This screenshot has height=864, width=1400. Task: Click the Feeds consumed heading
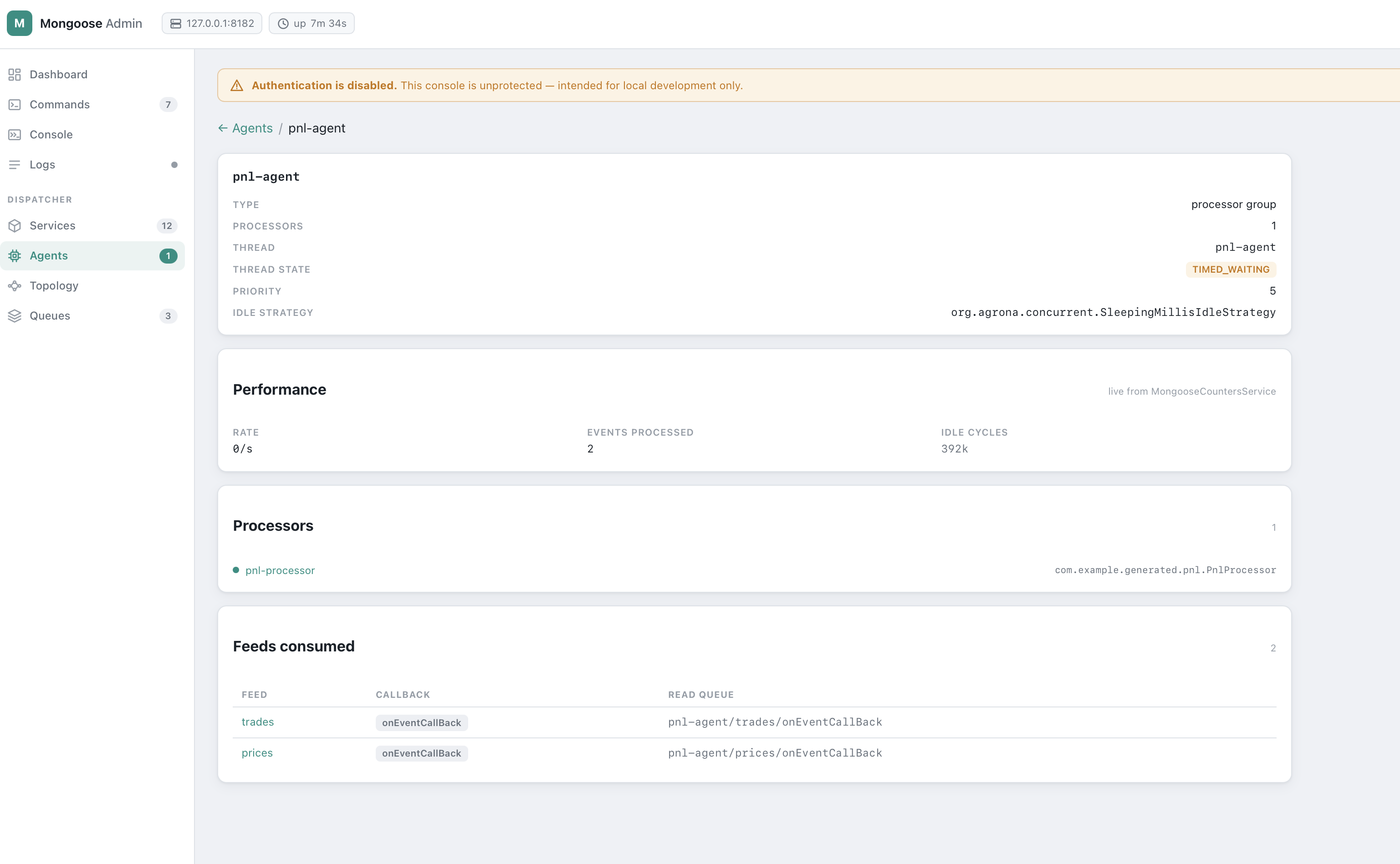point(294,645)
